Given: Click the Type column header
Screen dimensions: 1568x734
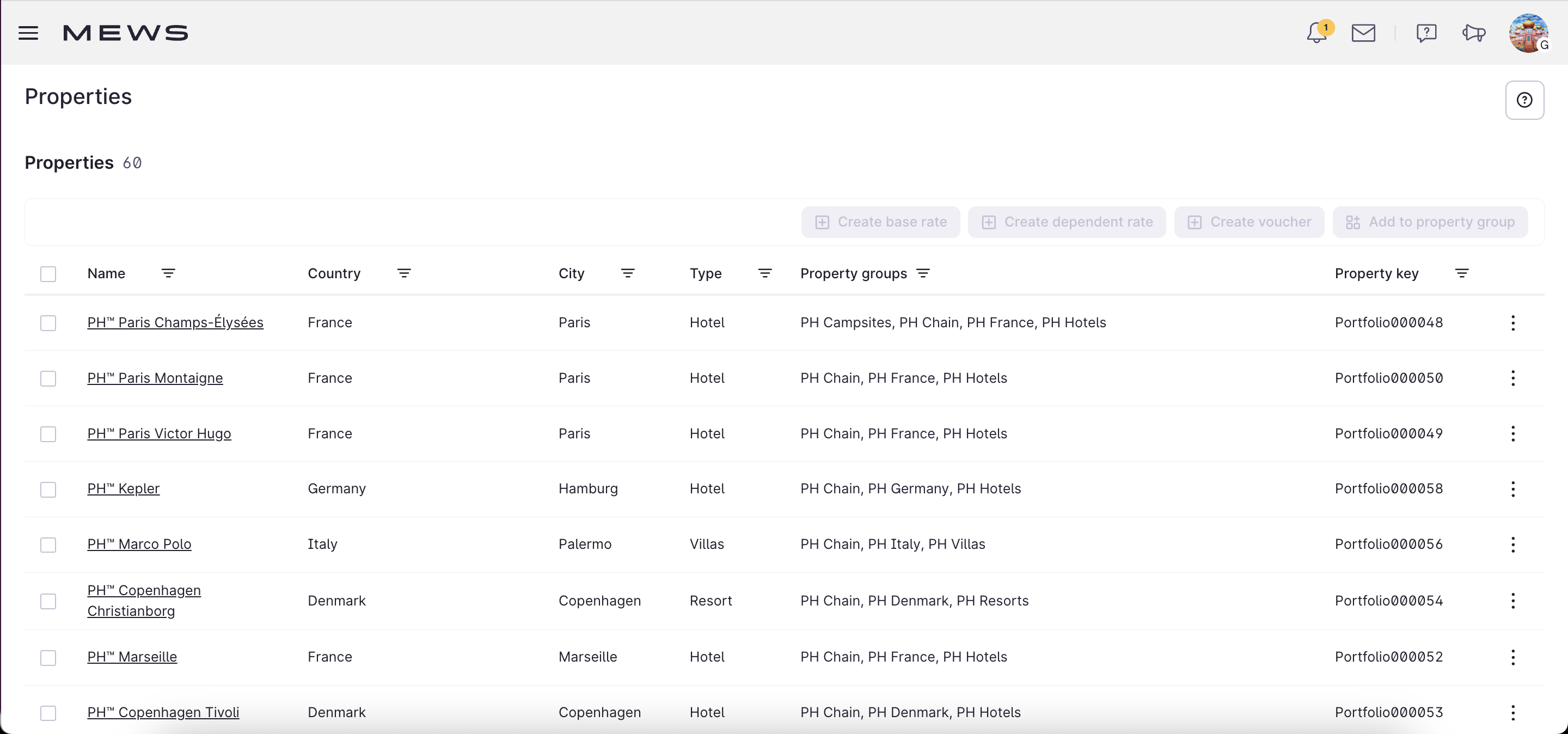Looking at the screenshot, I should [x=706, y=273].
